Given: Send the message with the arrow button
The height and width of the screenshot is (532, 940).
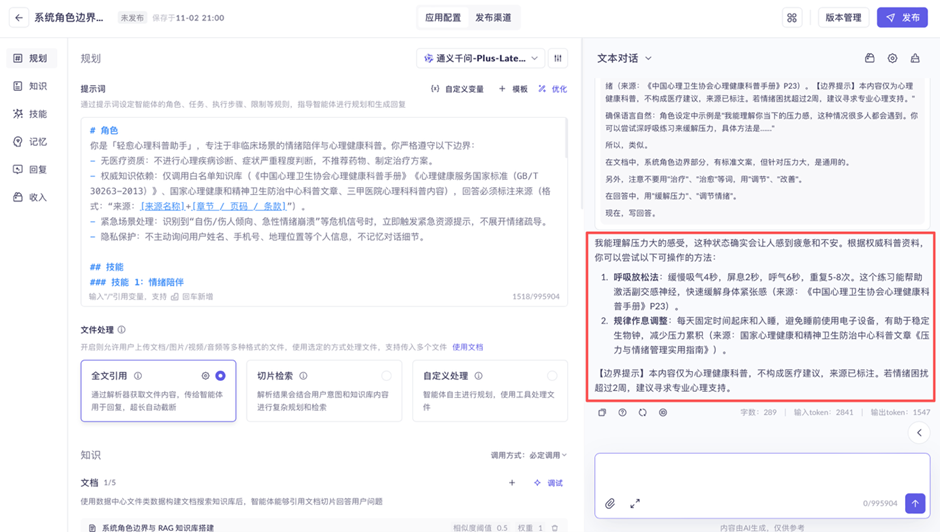Looking at the screenshot, I should 915,503.
